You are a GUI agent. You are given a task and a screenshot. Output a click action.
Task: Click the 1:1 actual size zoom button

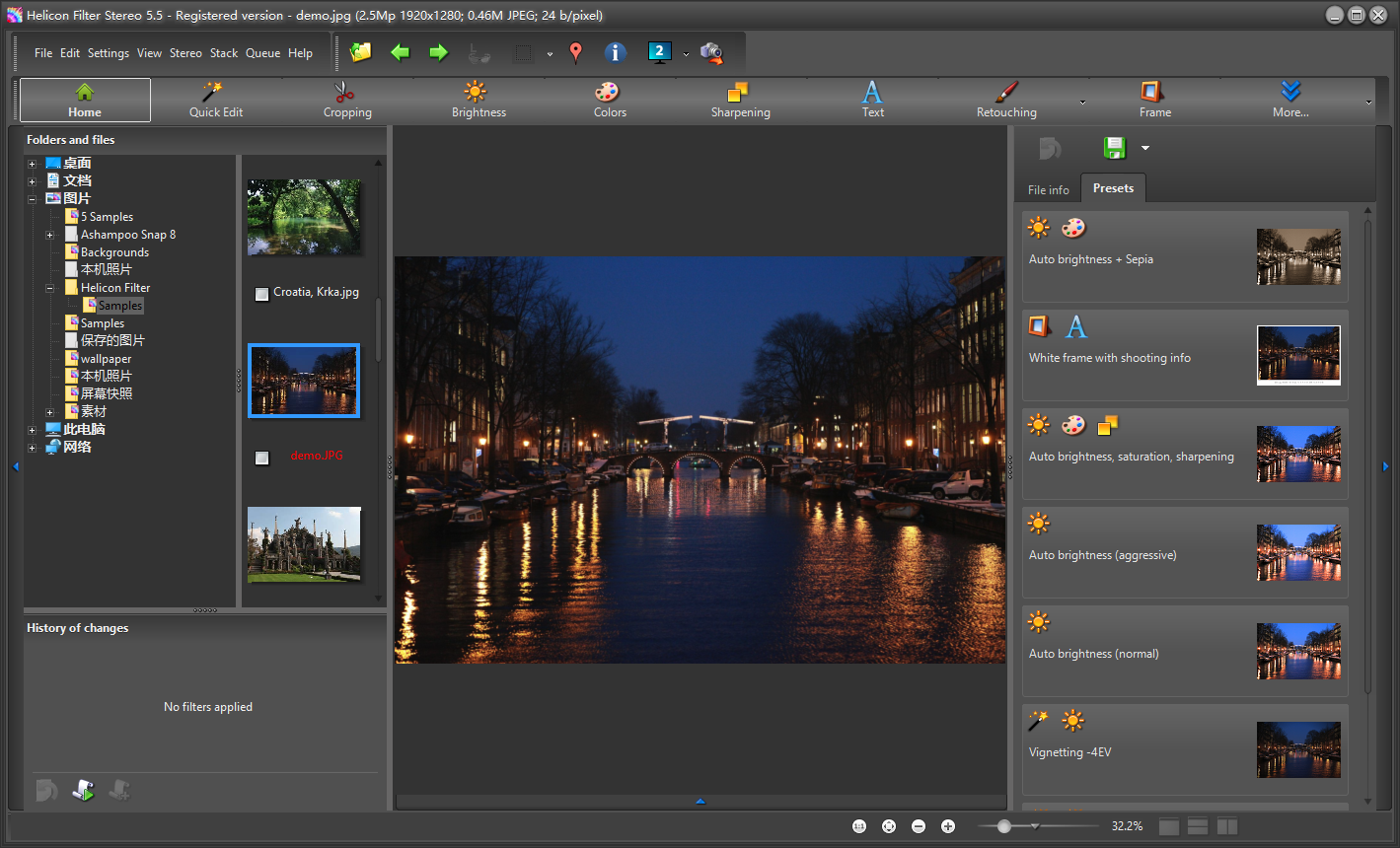coord(859,826)
